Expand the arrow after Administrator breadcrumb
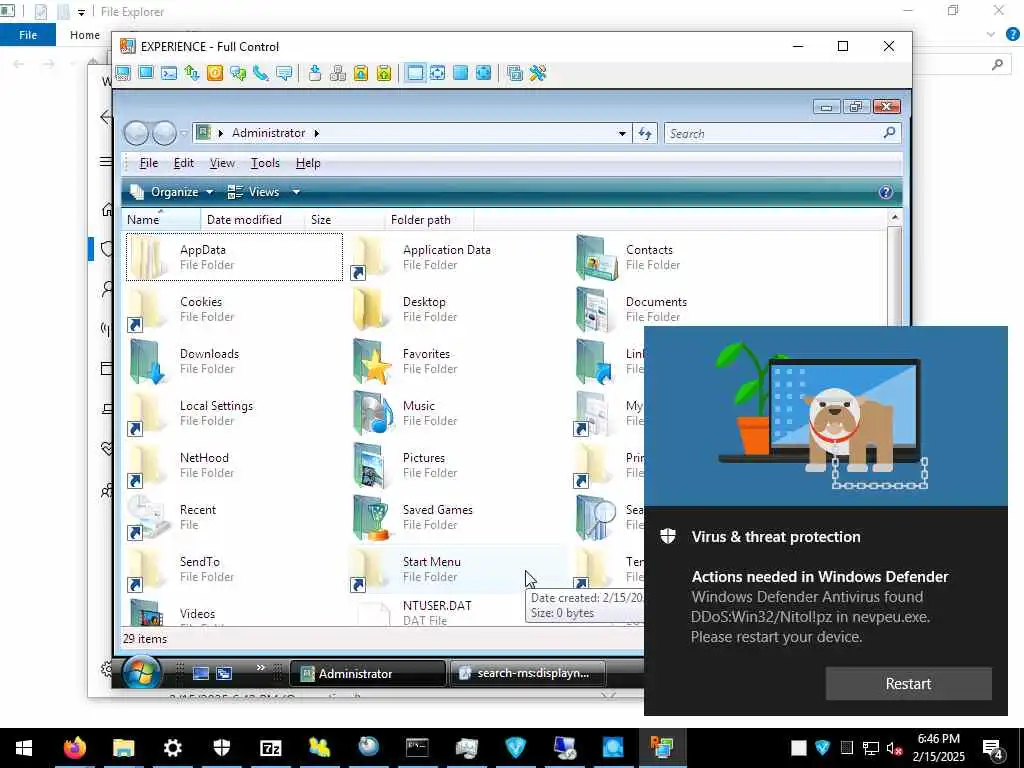Image resolution: width=1024 pixels, height=768 pixels. point(317,133)
